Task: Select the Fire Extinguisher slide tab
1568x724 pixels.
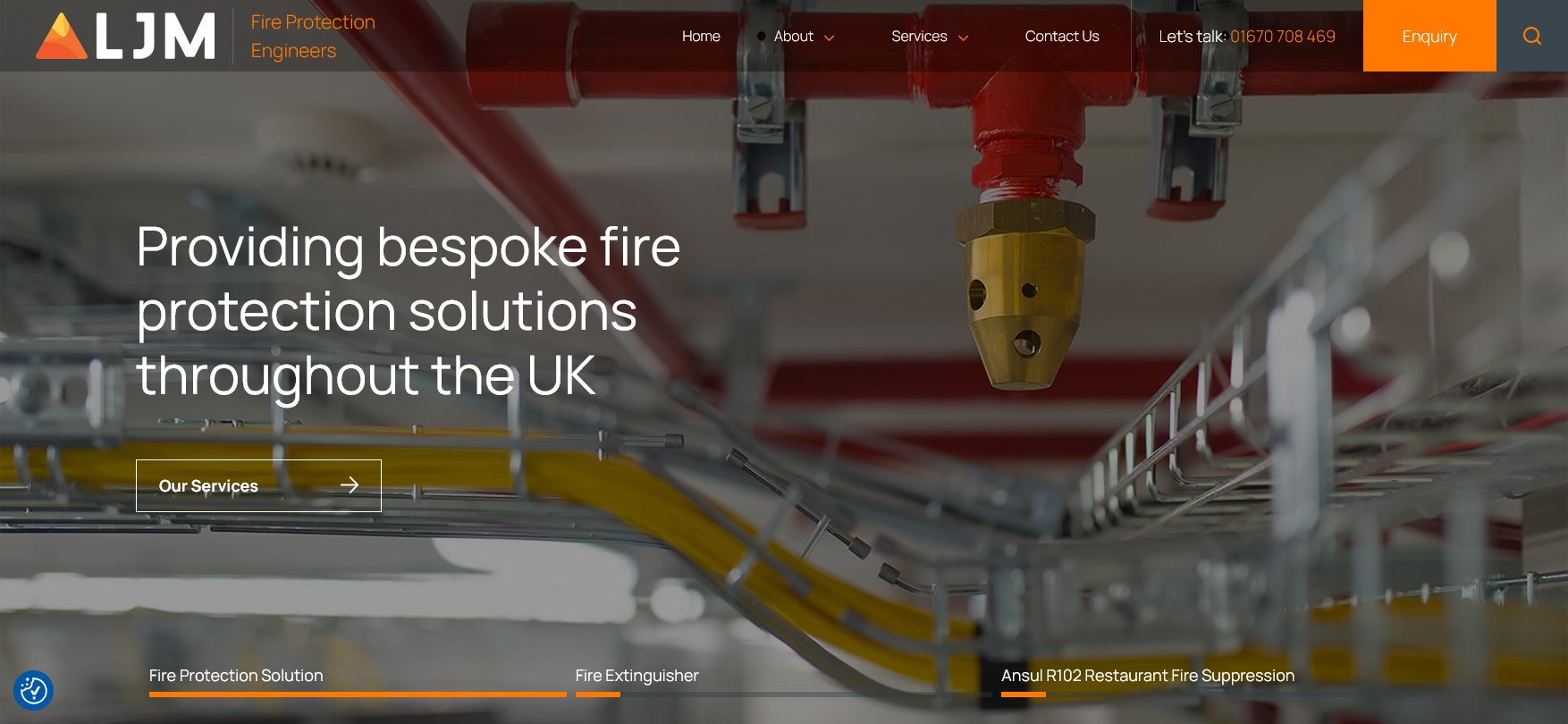Action: (x=636, y=676)
